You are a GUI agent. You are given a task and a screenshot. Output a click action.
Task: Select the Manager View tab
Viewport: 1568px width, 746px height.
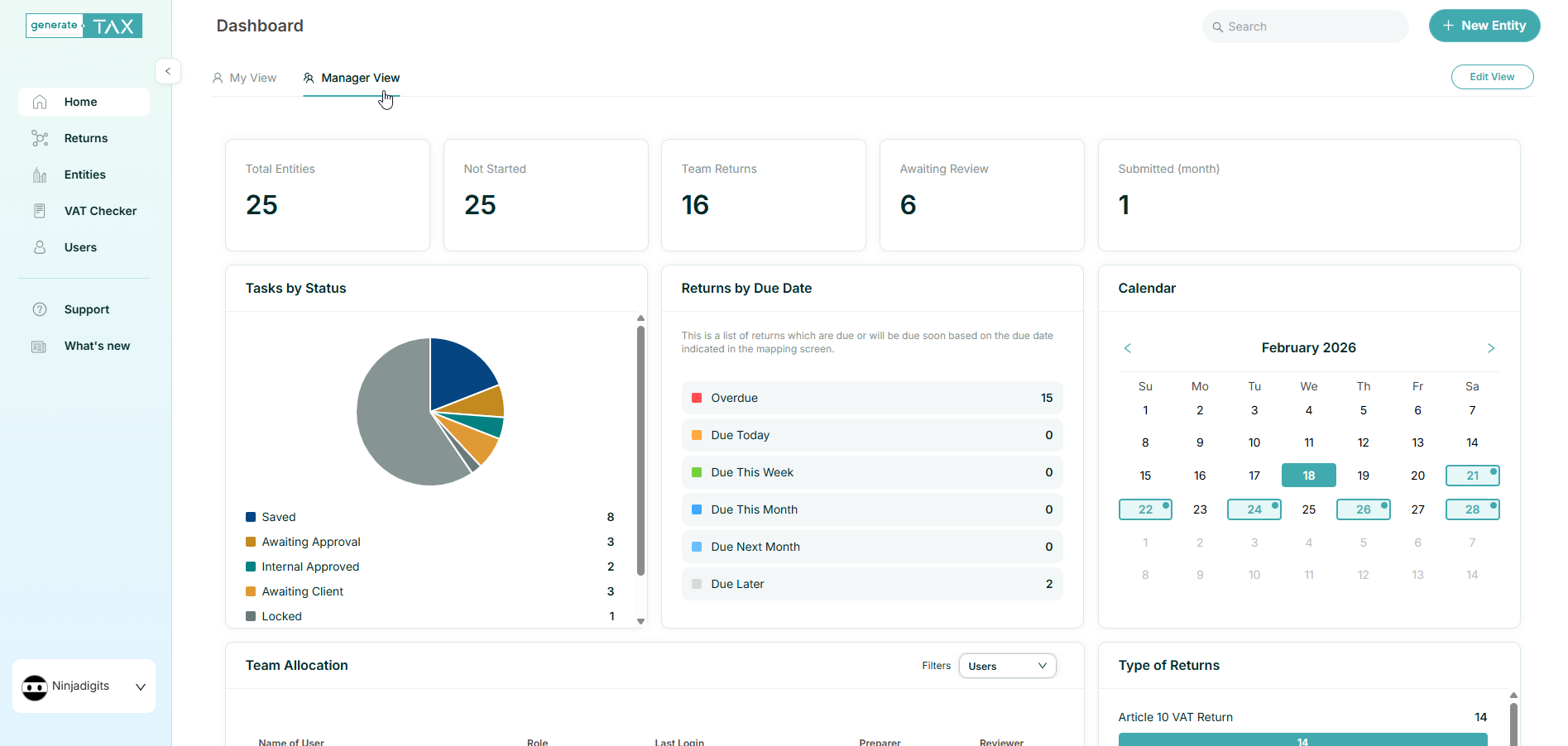coord(352,78)
